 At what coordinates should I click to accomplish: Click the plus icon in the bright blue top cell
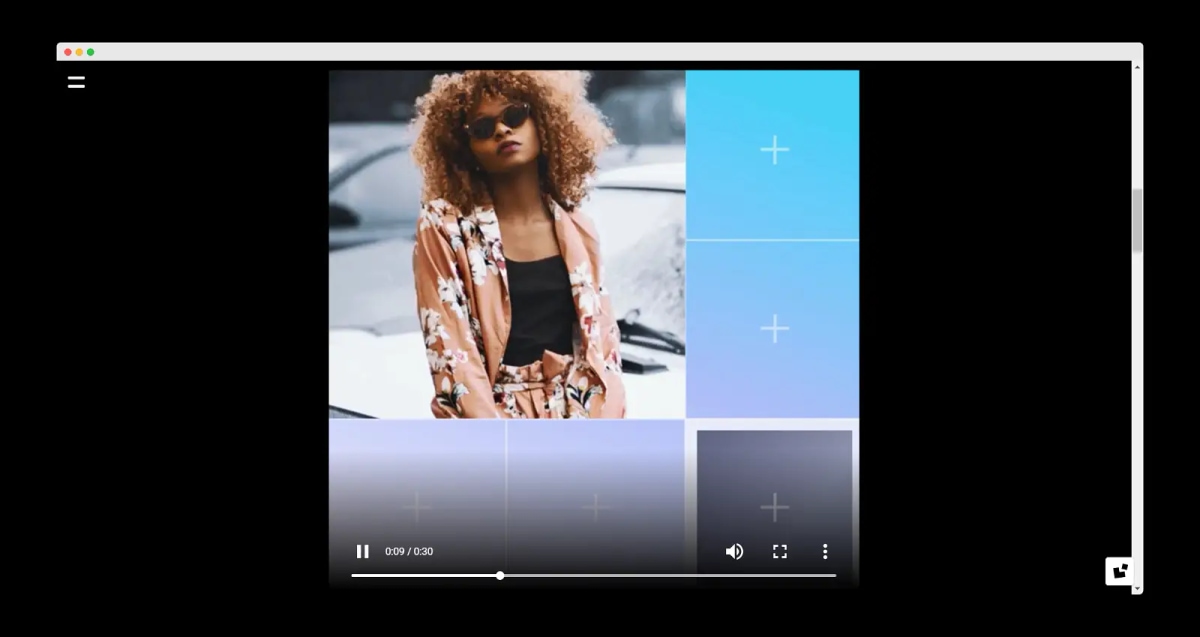click(x=774, y=150)
